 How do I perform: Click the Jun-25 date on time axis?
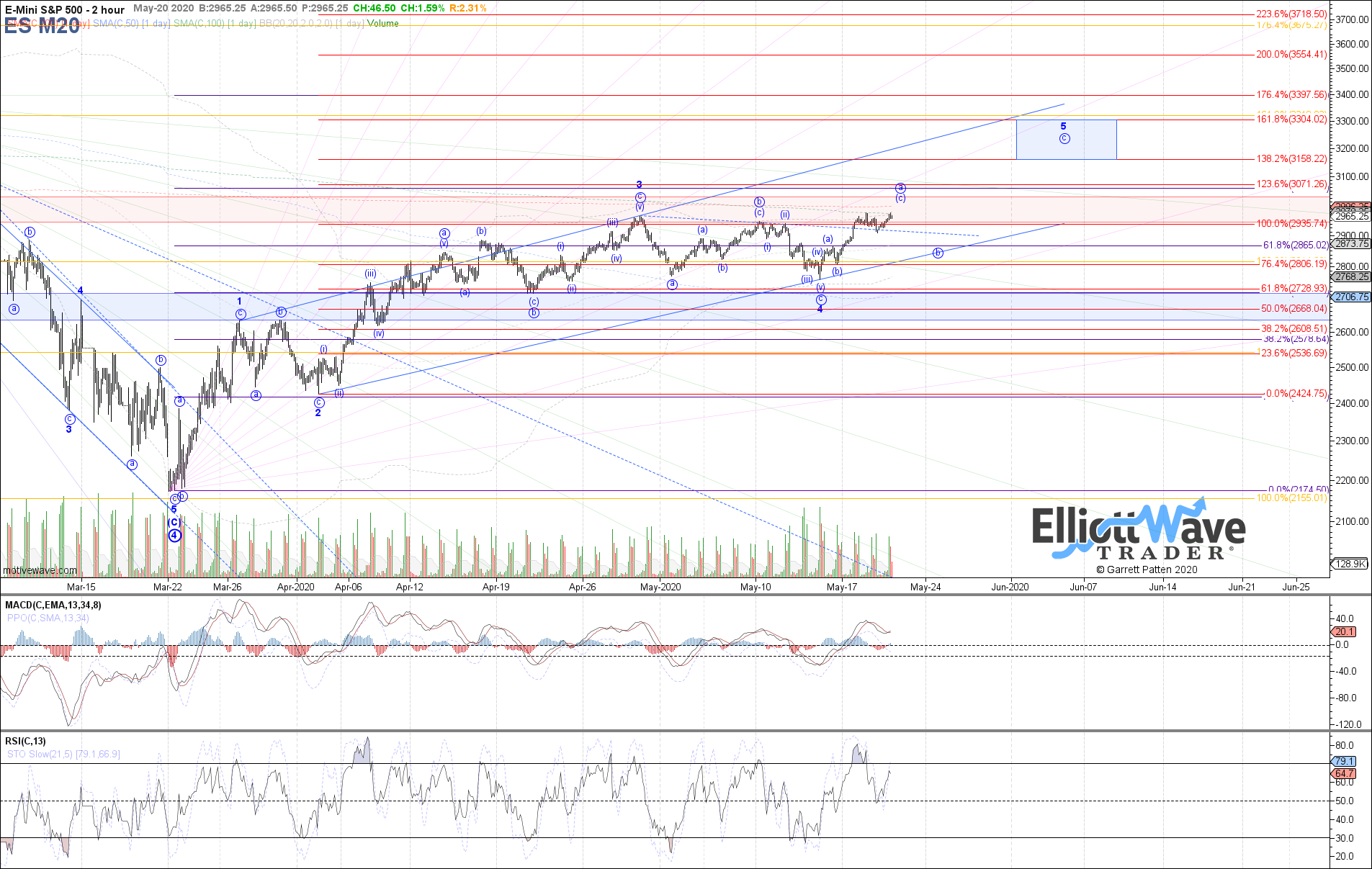(x=1296, y=587)
